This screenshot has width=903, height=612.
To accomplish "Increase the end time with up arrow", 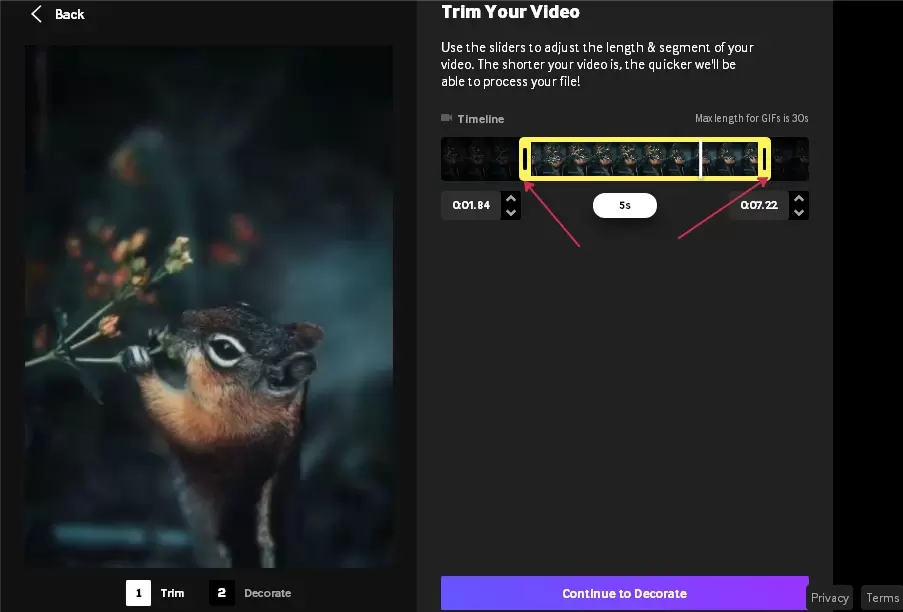I will [x=798, y=199].
